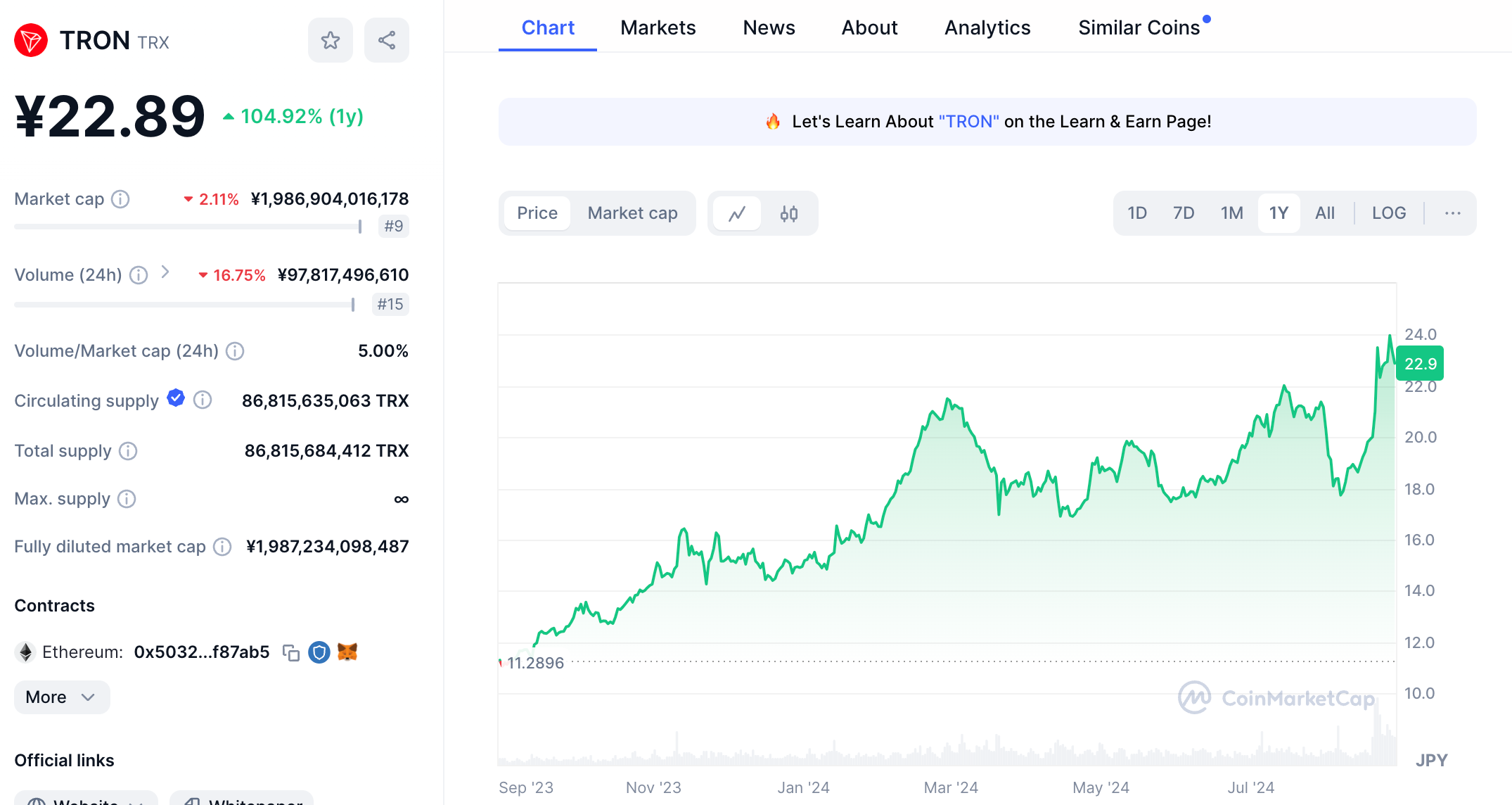Expand the More contracts dropdown

click(x=61, y=697)
